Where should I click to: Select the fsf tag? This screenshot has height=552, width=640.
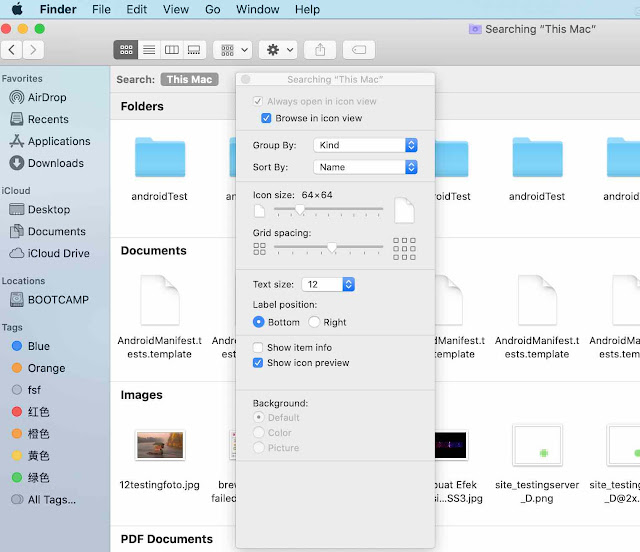point(26,390)
